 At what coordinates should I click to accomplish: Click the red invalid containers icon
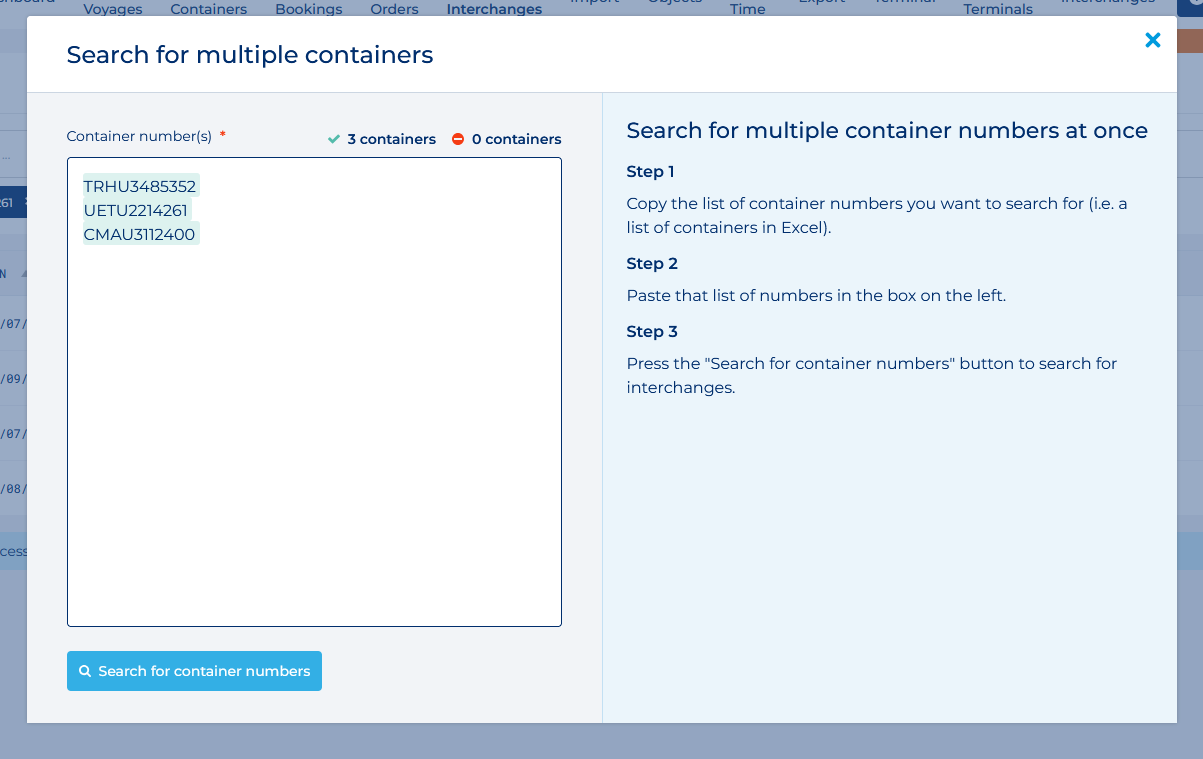click(458, 139)
